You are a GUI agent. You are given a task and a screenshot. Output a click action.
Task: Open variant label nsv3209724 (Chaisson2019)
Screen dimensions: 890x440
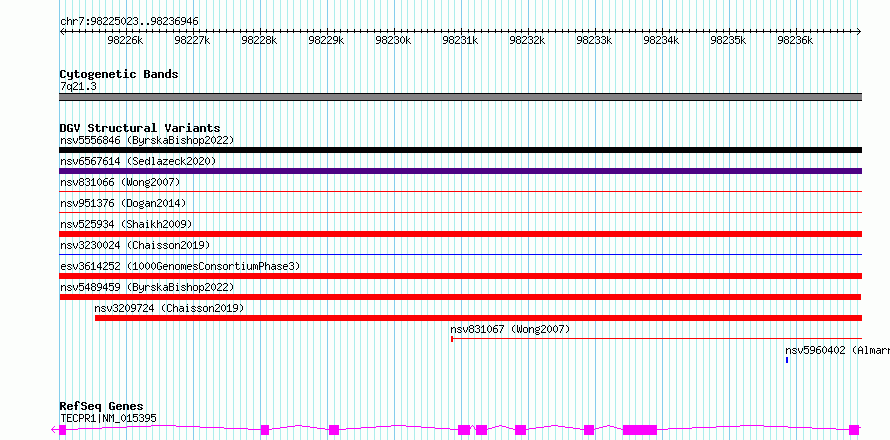point(169,308)
